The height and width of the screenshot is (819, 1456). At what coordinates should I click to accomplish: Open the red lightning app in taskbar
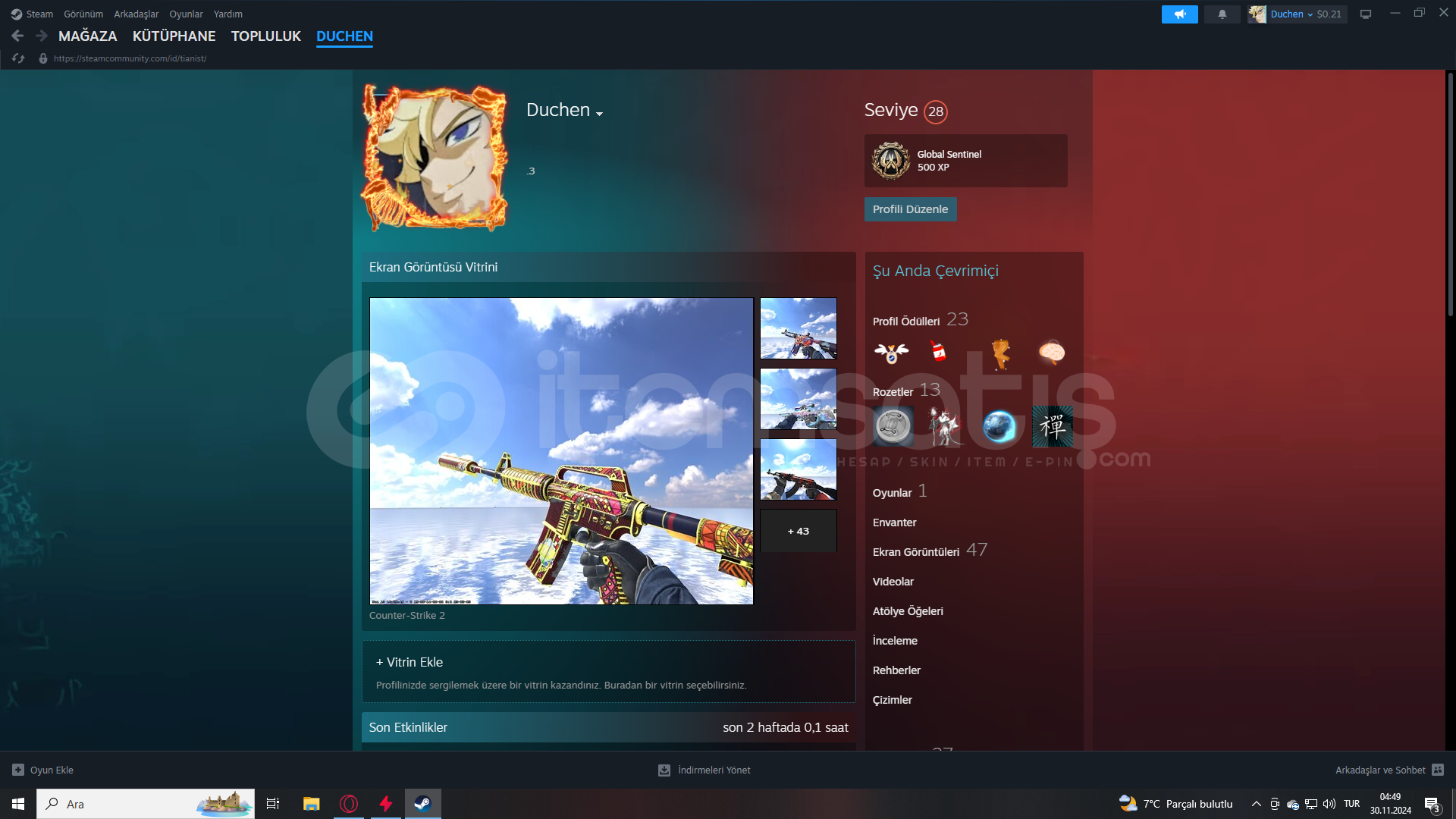(386, 804)
